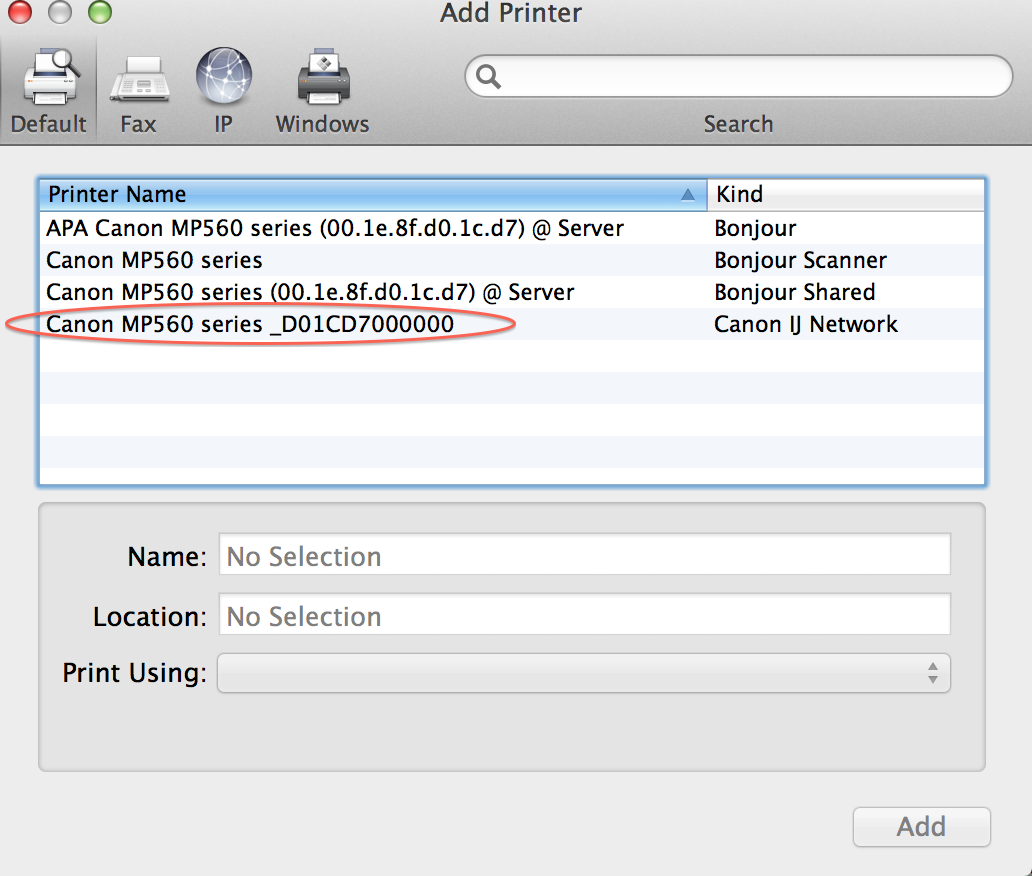
Task: Sort list by Printer Name header
Action: tap(373, 194)
